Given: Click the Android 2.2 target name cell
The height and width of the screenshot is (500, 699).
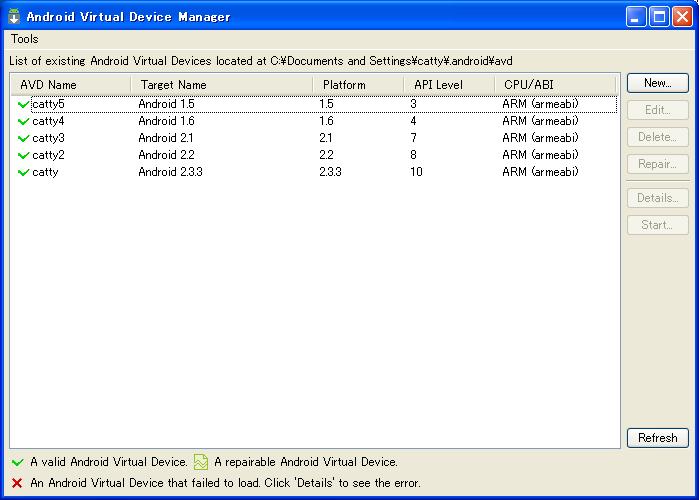Looking at the screenshot, I should [166, 155].
